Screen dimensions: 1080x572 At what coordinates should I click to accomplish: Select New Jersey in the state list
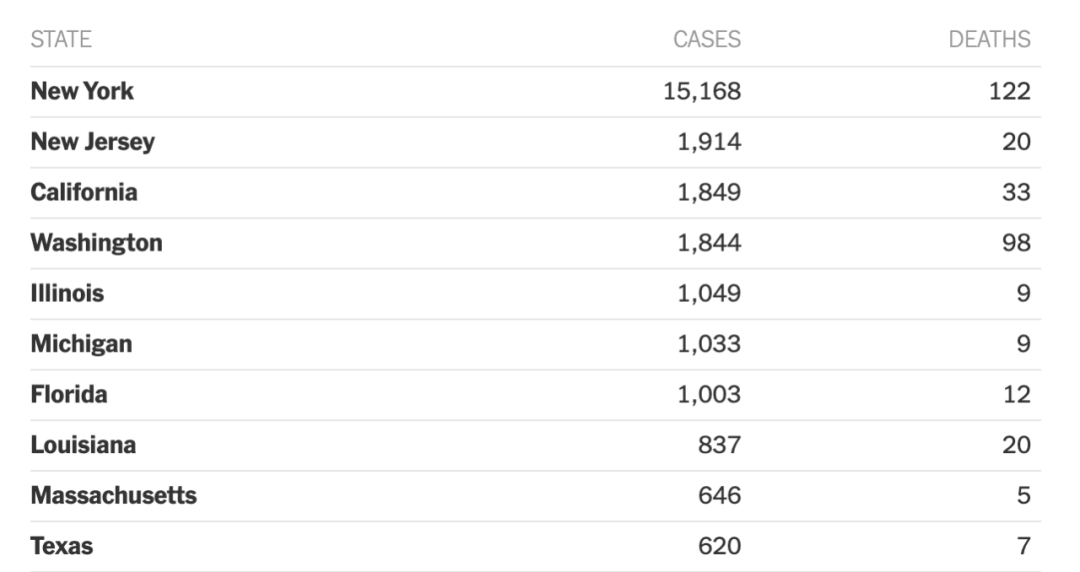click(x=93, y=142)
